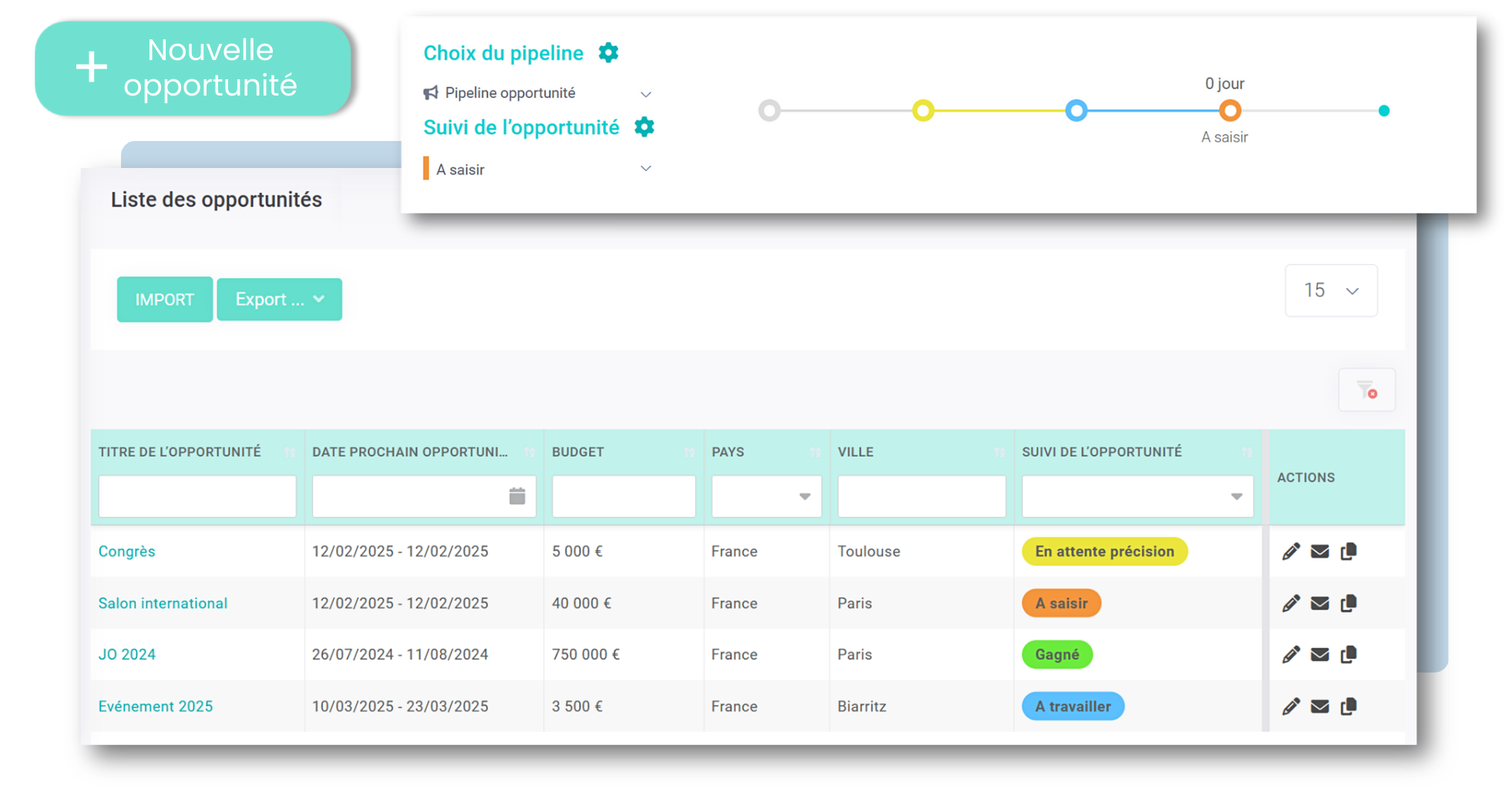Click gear icon beside Suivi de l'opportunité
The height and width of the screenshot is (792, 1512).
pyautogui.click(x=644, y=127)
